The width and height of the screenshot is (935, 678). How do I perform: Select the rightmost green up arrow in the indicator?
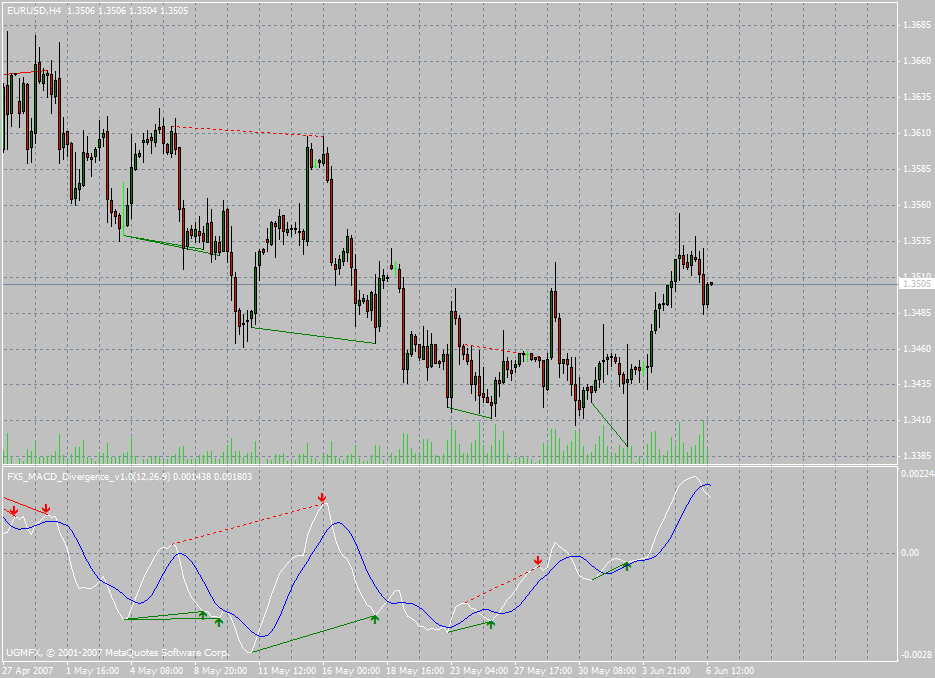click(x=627, y=566)
